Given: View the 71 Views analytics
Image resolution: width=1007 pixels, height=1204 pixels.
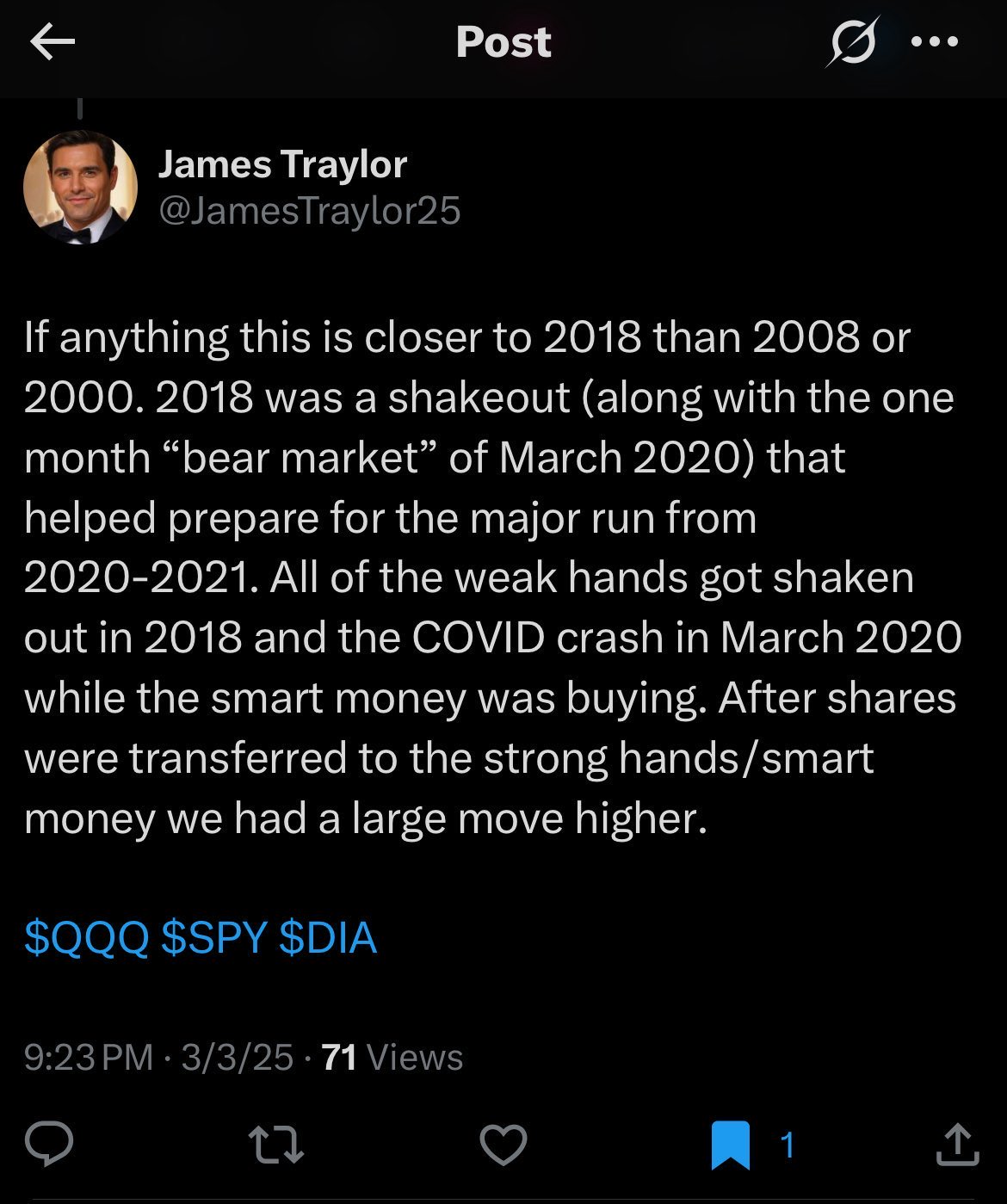Looking at the screenshot, I should pyautogui.click(x=392, y=1057).
